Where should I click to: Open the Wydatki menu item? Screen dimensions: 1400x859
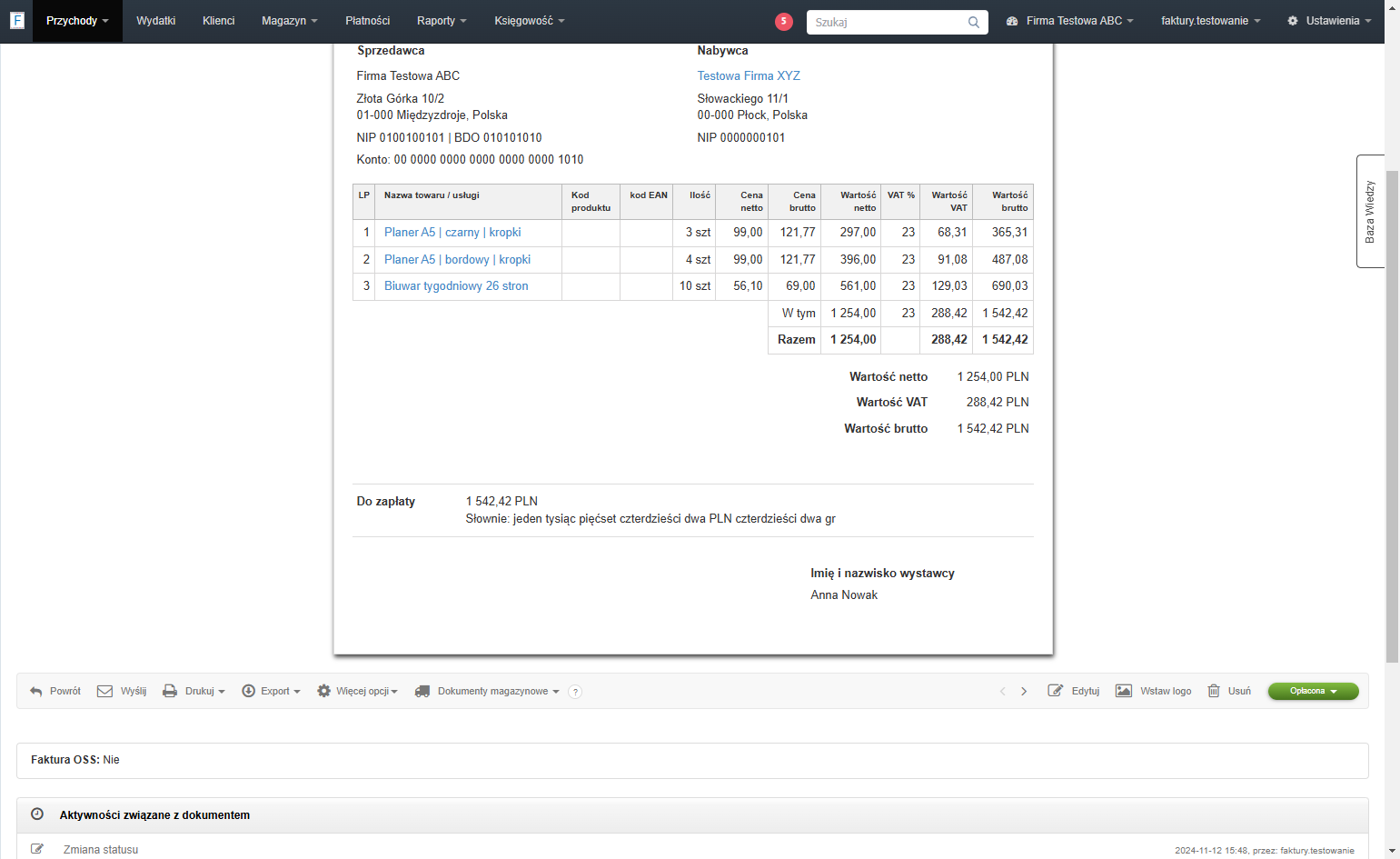click(156, 21)
